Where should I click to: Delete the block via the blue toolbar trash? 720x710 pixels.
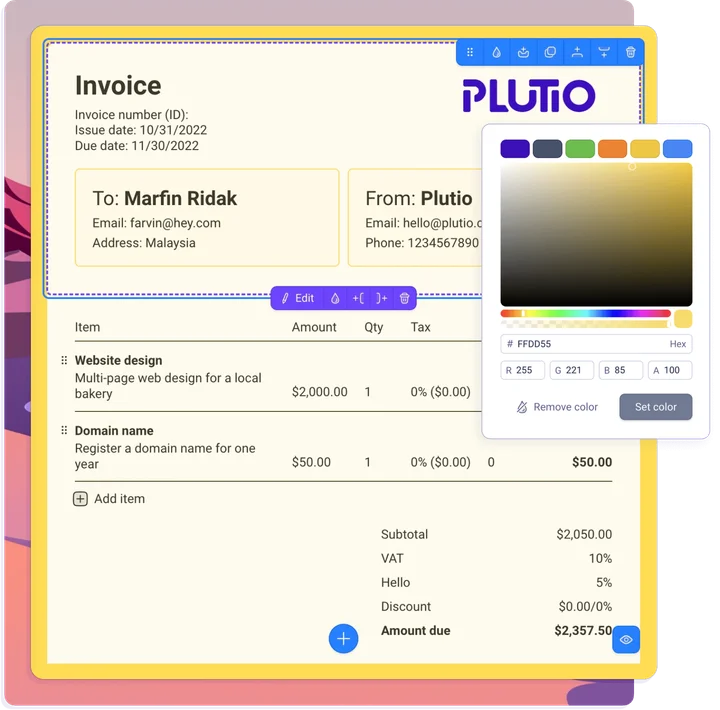(630, 53)
